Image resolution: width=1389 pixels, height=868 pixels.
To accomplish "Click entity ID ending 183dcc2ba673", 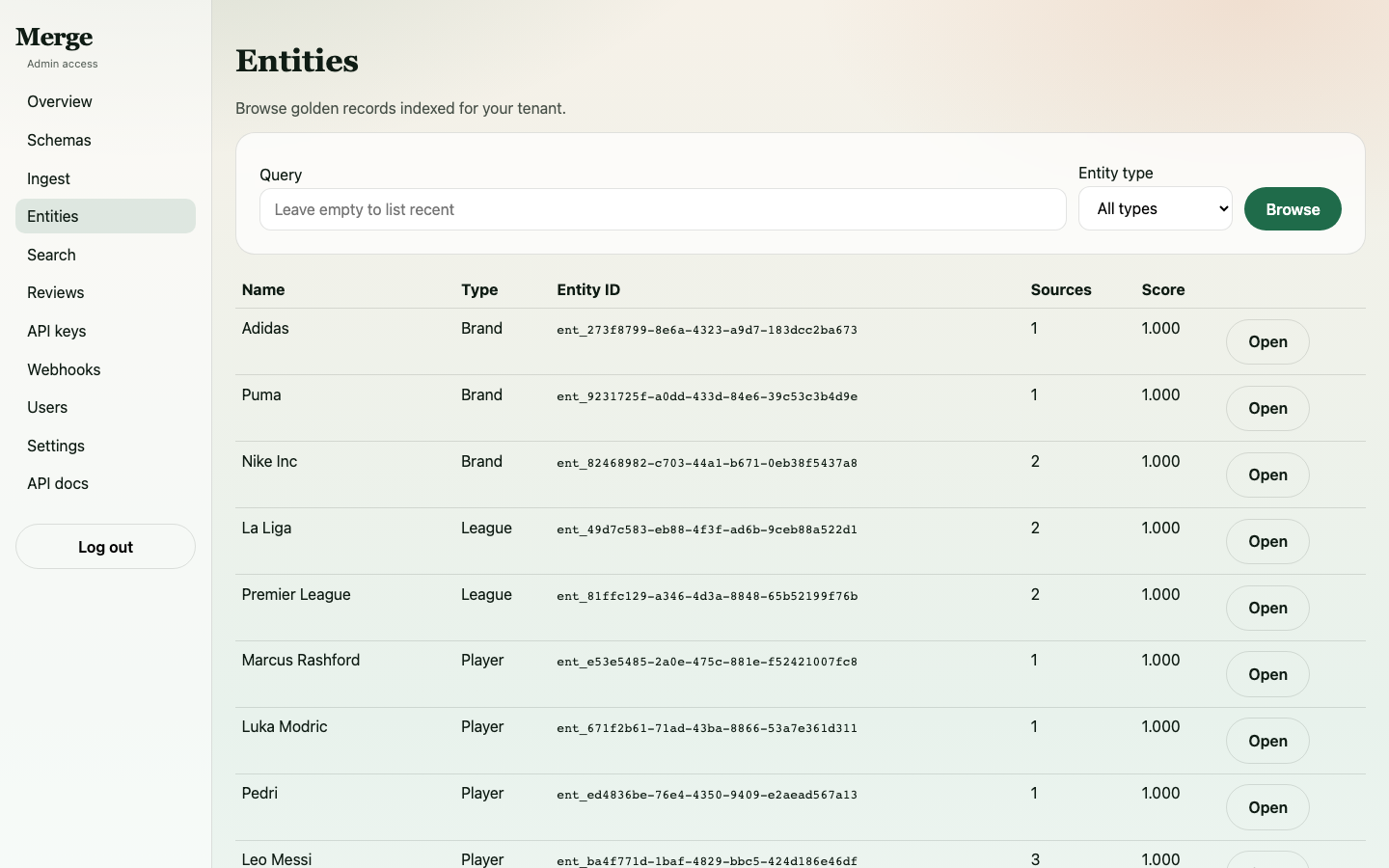I will tap(707, 330).
